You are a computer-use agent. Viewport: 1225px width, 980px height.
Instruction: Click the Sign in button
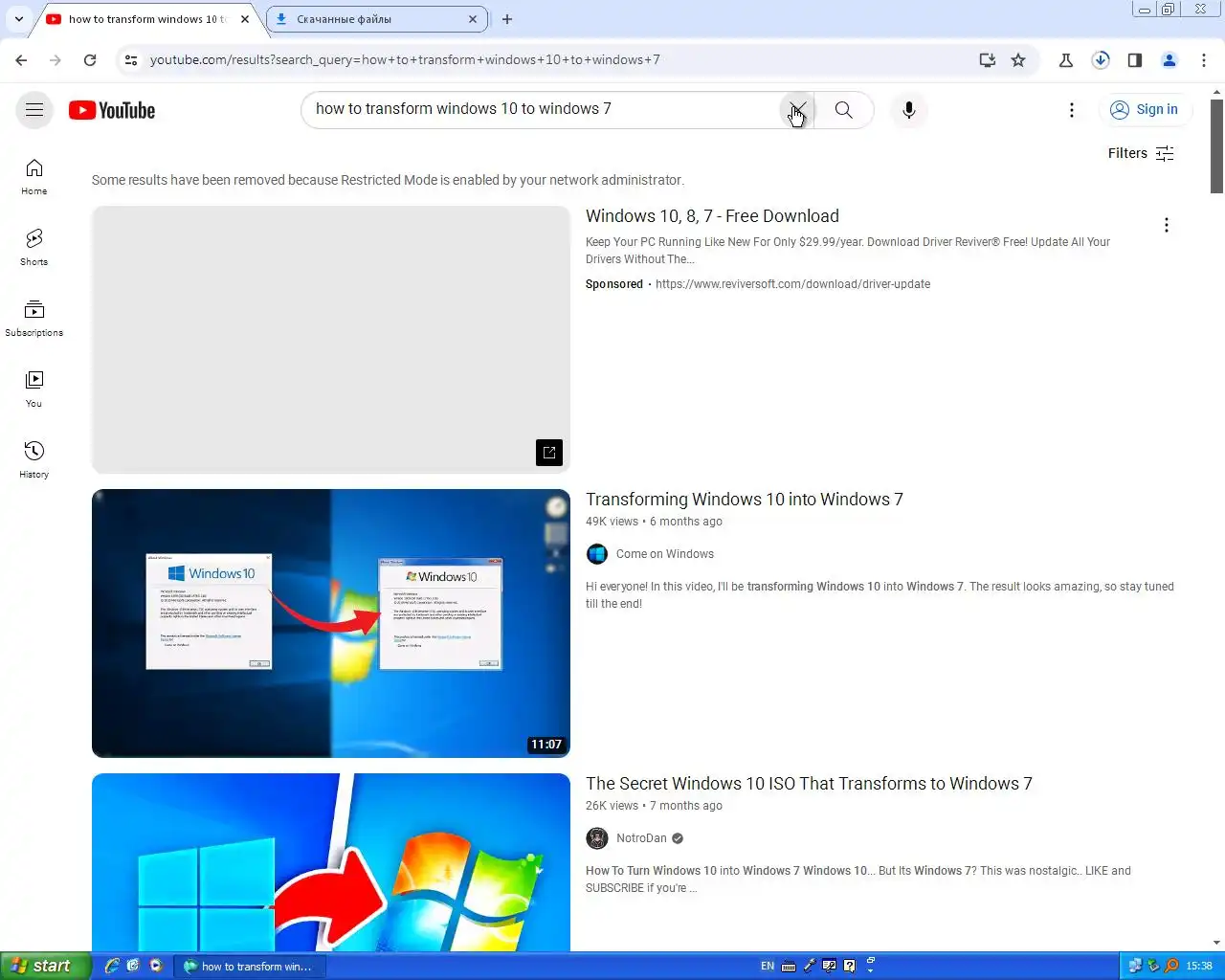pos(1146,110)
